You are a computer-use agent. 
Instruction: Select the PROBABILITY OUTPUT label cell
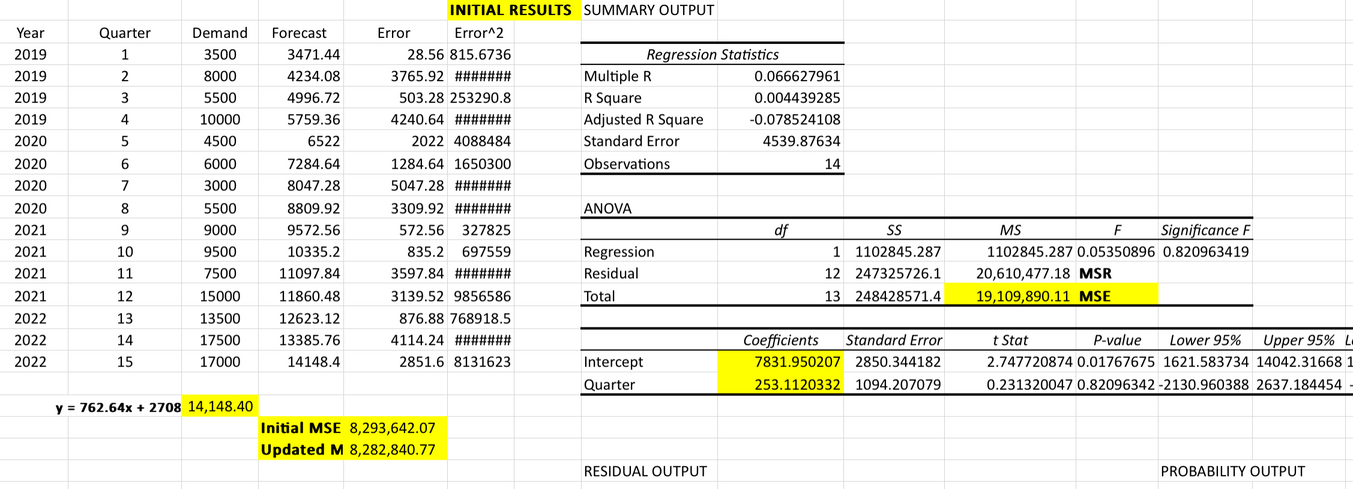(1232, 471)
